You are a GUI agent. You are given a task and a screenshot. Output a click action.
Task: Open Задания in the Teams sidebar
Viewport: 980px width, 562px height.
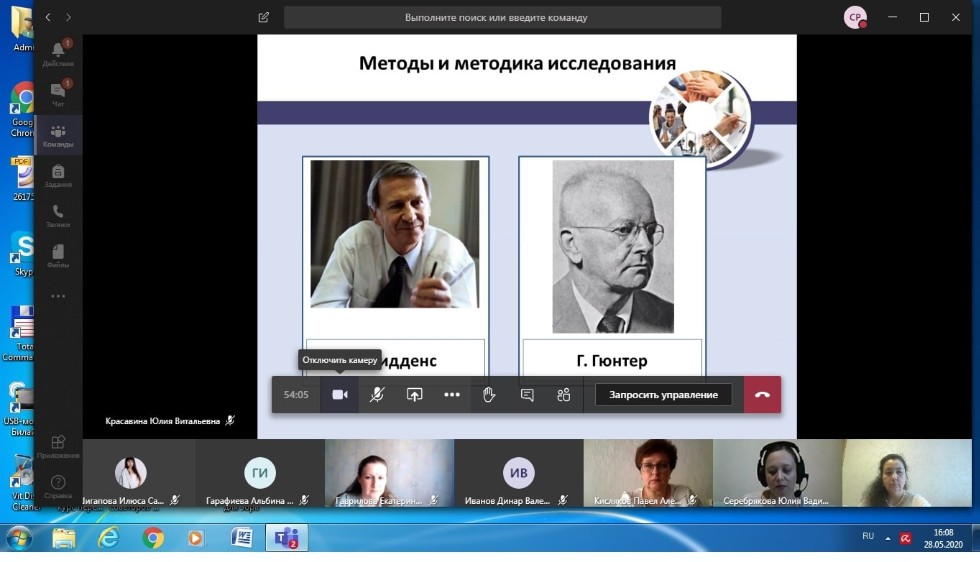[58, 175]
